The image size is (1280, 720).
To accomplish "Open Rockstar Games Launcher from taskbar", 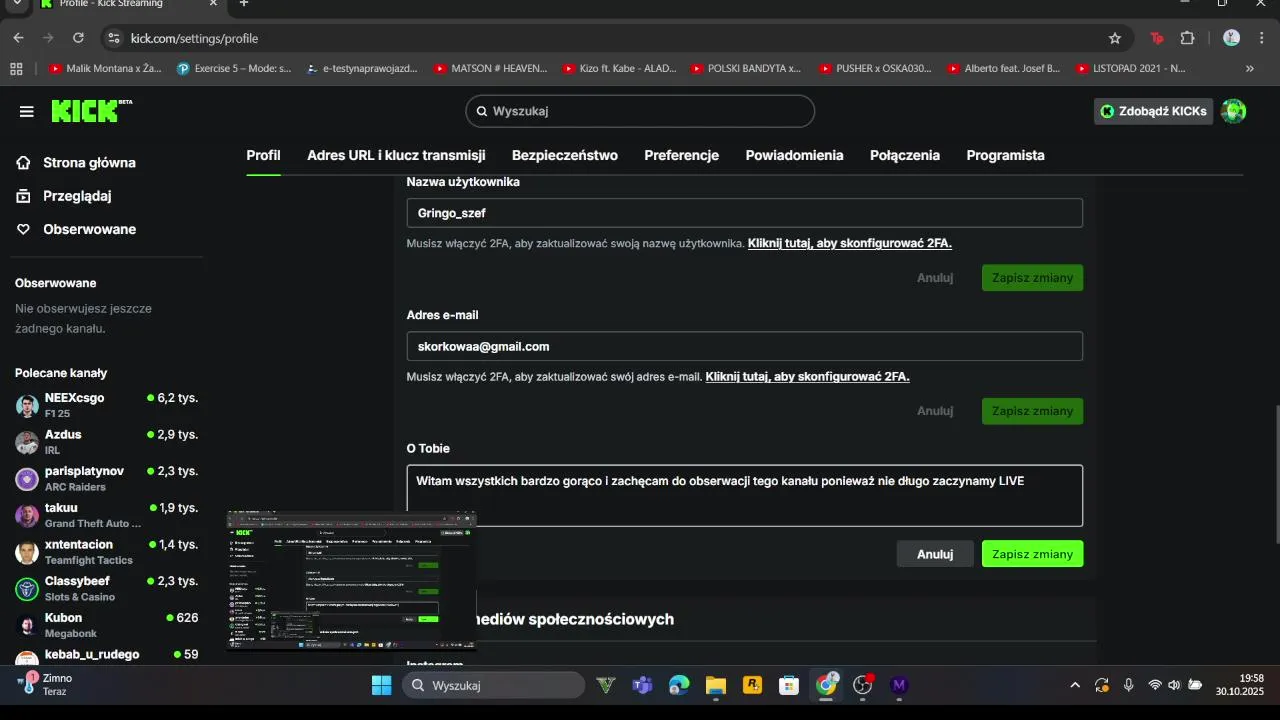I will coord(752,685).
